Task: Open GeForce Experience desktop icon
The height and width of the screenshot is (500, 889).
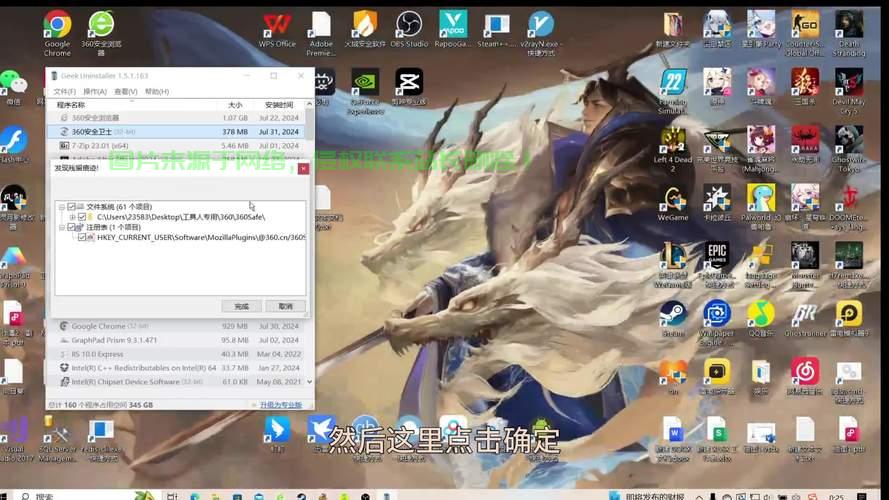Action: (x=365, y=91)
